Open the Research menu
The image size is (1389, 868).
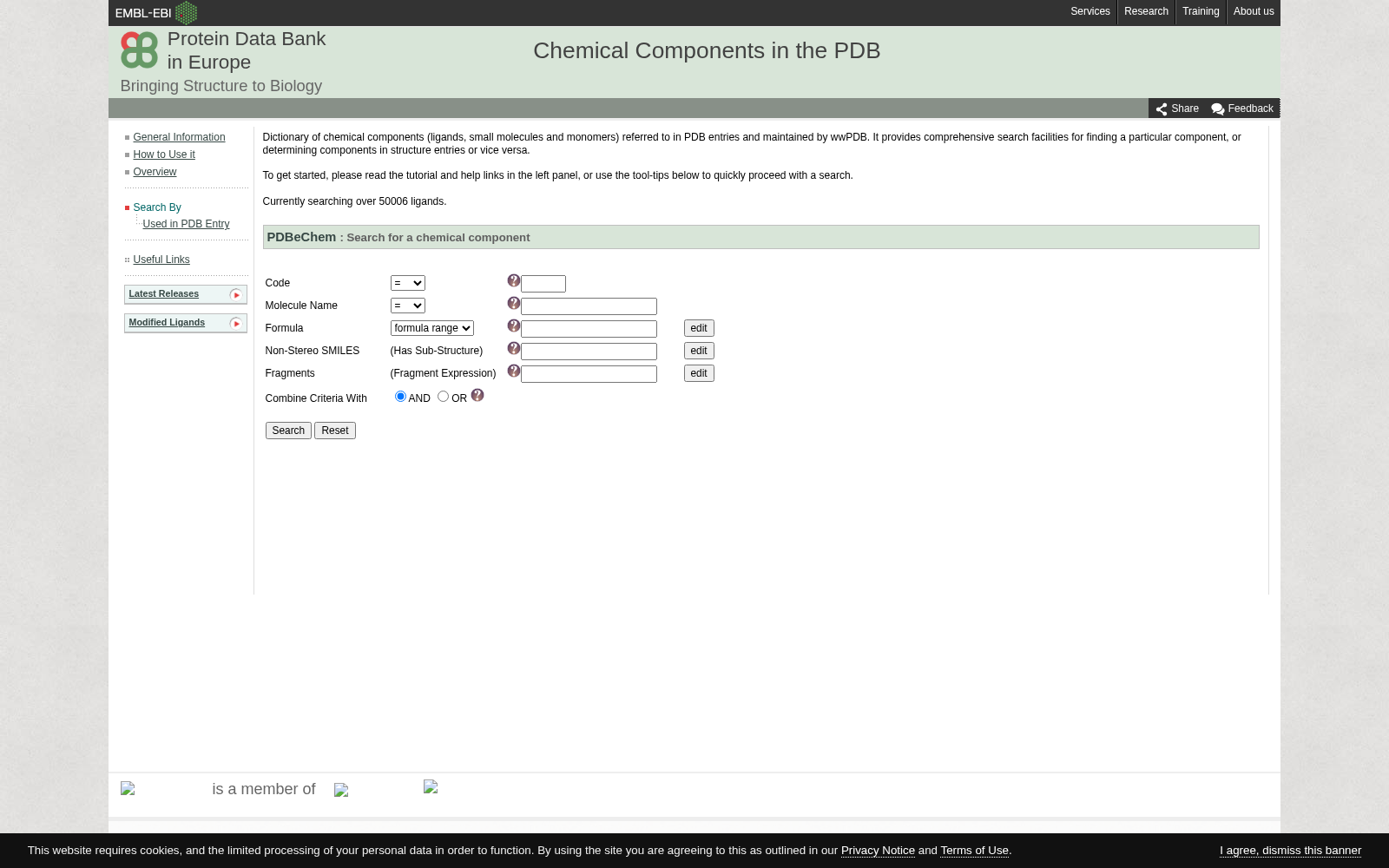1146,11
